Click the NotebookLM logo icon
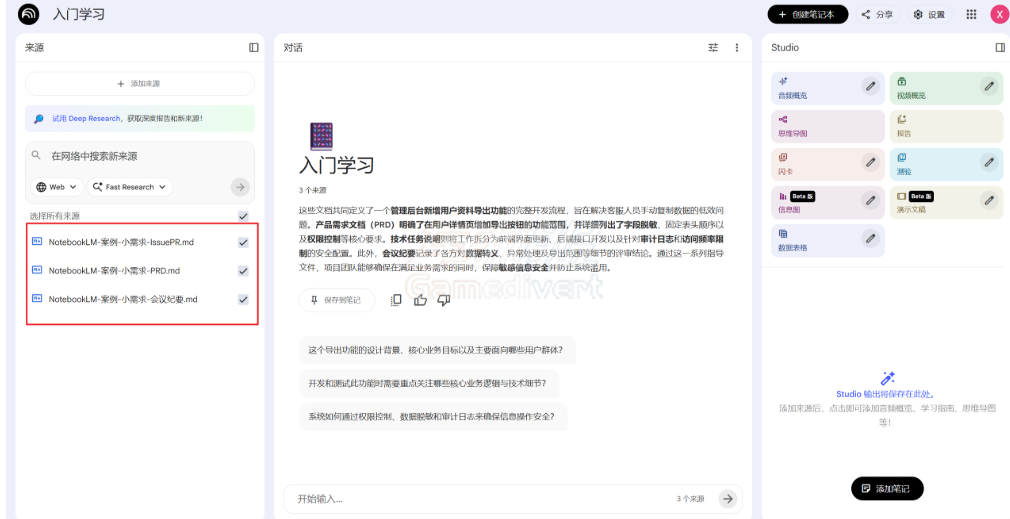Image resolution: width=1010 pixels, height=519 pixels. (x=29, y=14)
